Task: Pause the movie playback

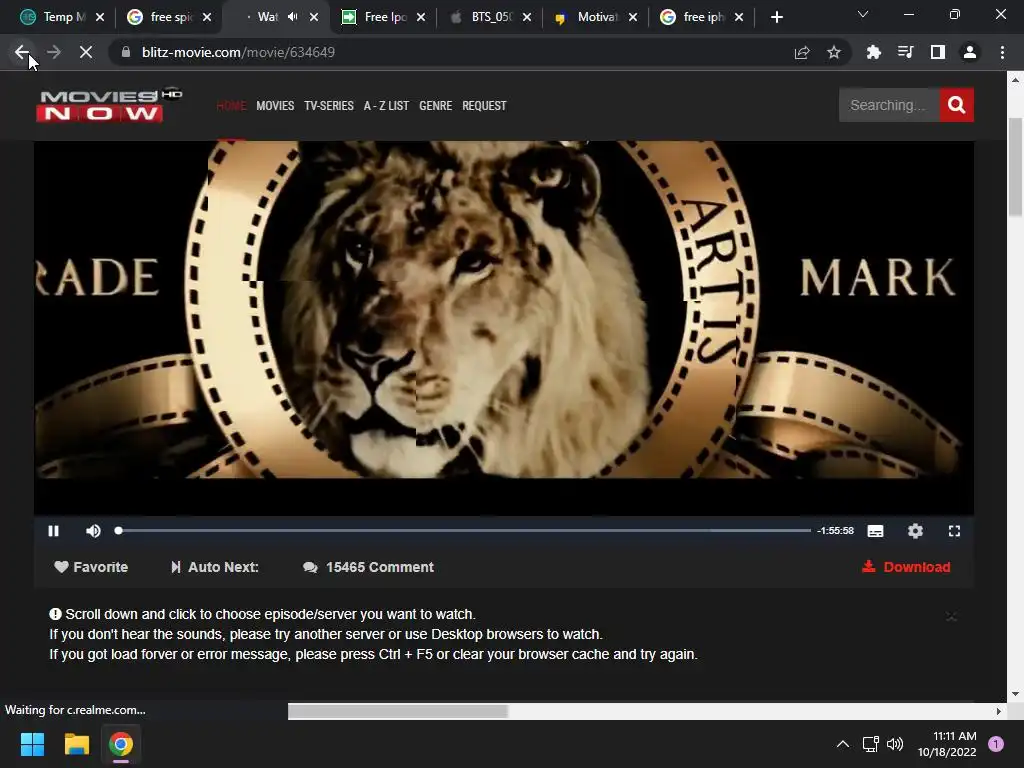Action: pyautogui.click(x=54, y=531)
